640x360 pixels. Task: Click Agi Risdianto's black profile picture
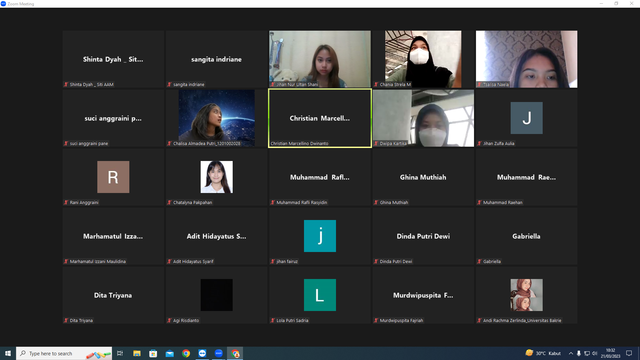(x=217, y=295)
